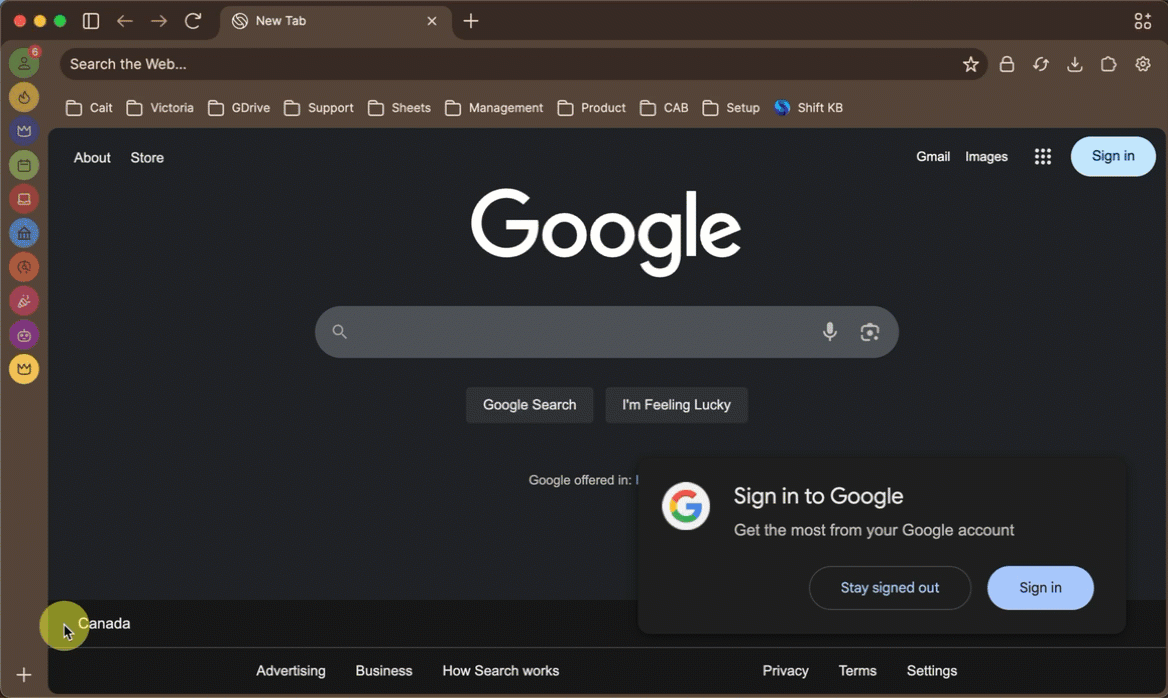The height and width of the screenshot is (698, 1168).
Task: Open the GDrive bookmarks folder
Action: coord(238,108)
